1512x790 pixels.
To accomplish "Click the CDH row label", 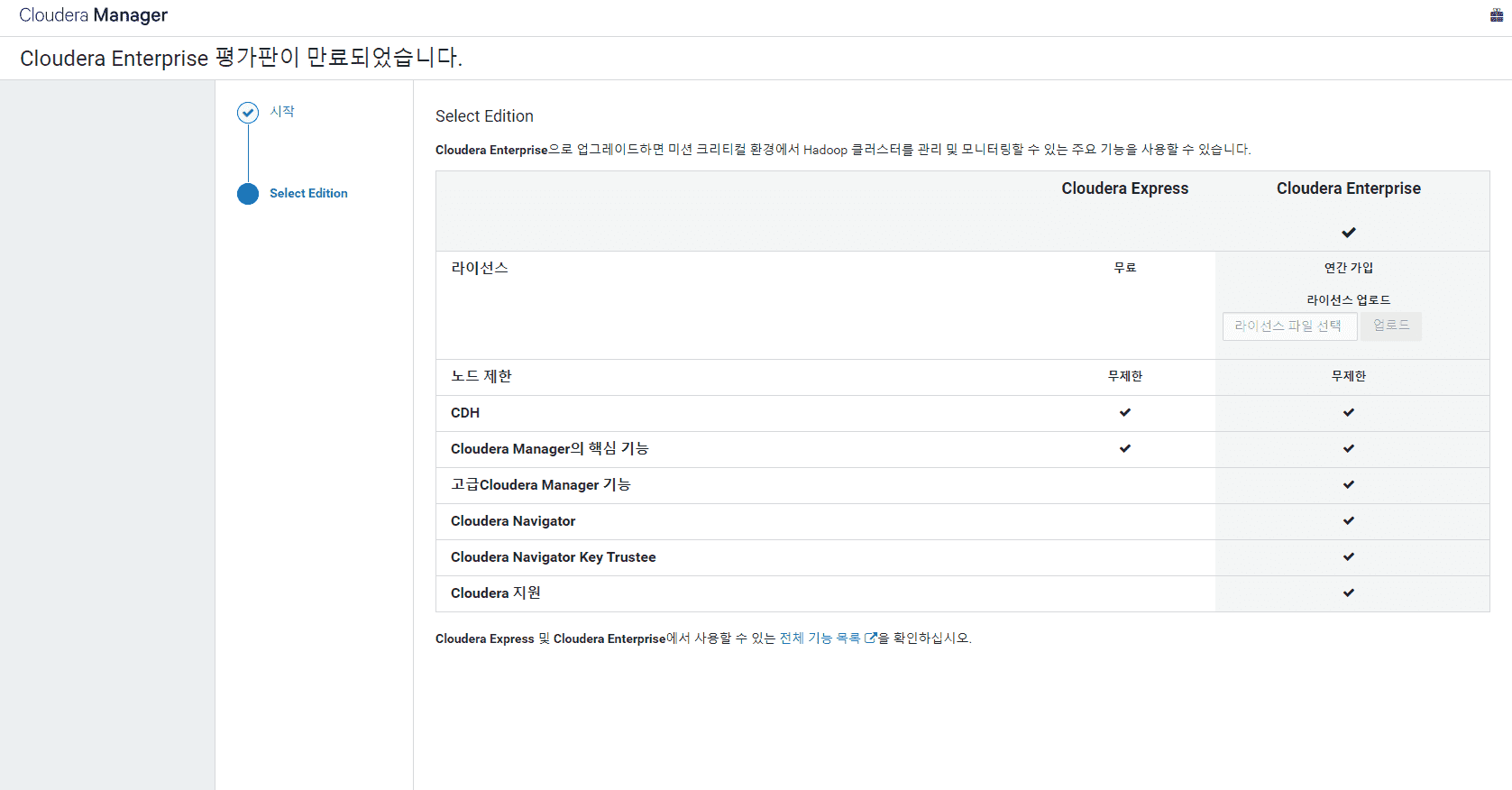I will (465, 412).
